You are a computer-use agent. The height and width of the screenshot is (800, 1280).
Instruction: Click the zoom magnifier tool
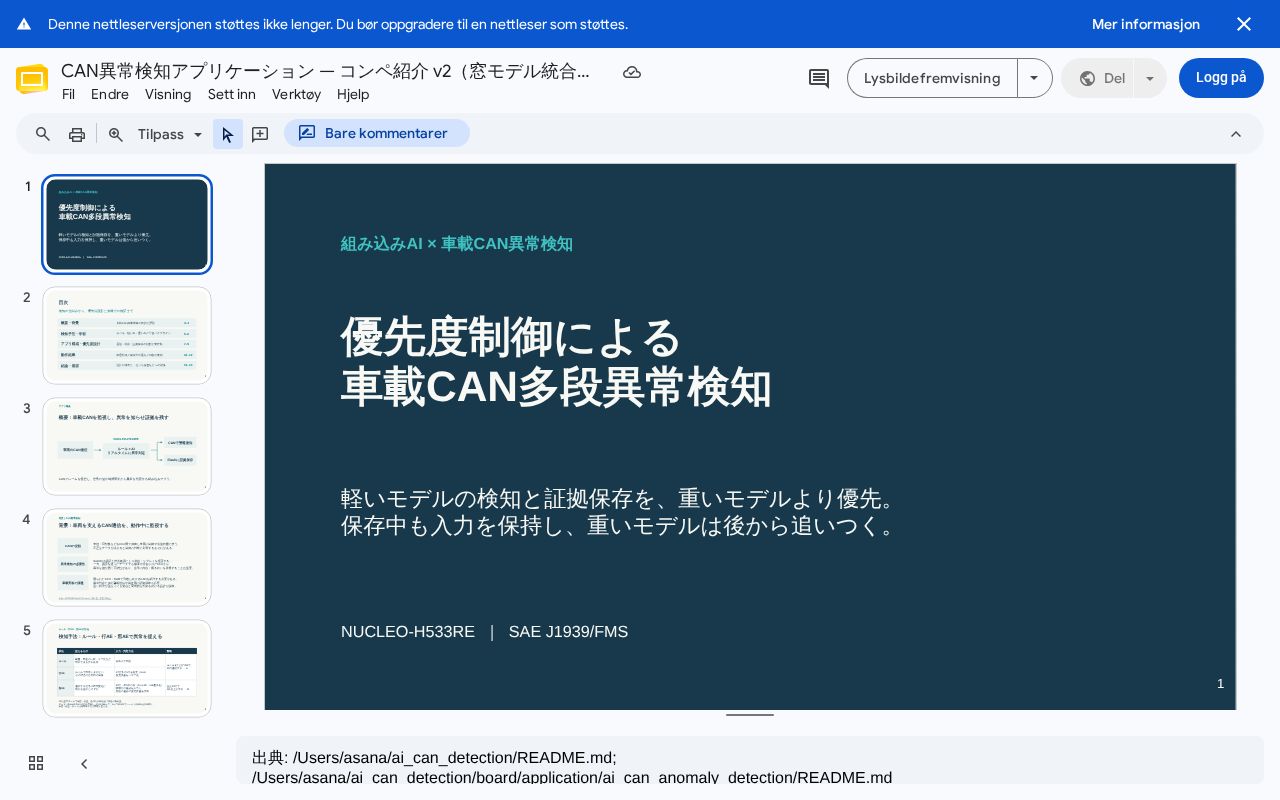[116, 134]
